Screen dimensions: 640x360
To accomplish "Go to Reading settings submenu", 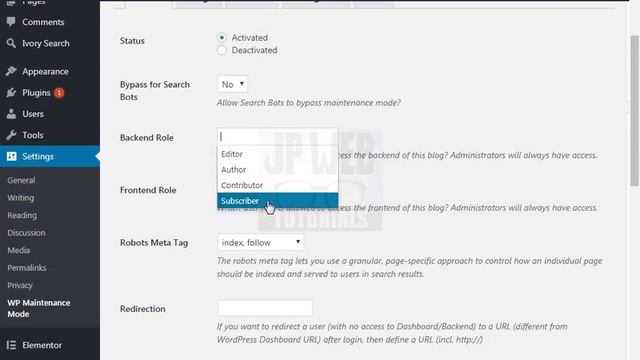I will click(22, 215).
